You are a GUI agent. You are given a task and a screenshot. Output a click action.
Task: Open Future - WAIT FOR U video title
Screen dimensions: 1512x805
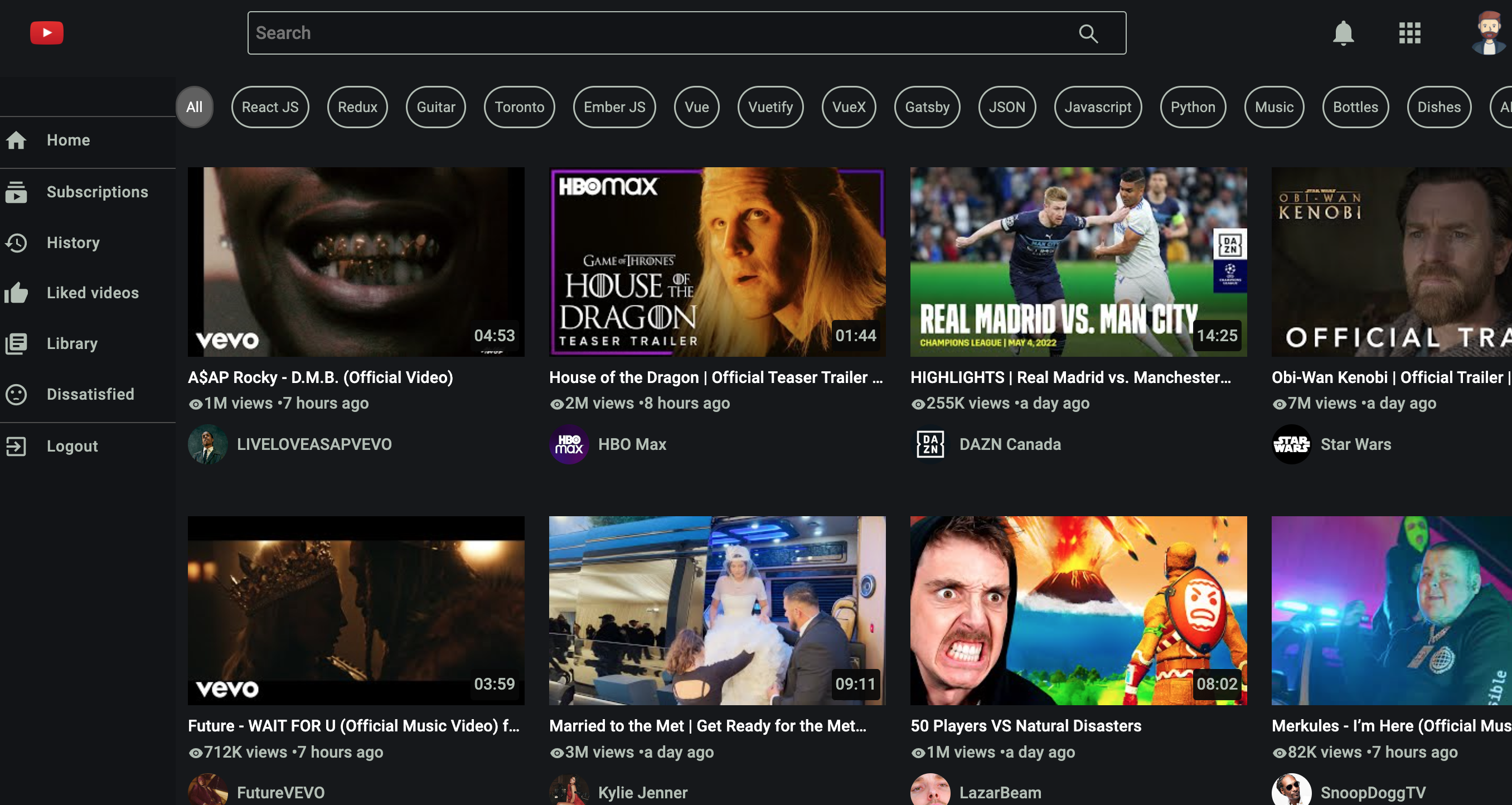[x=353, y=726]
